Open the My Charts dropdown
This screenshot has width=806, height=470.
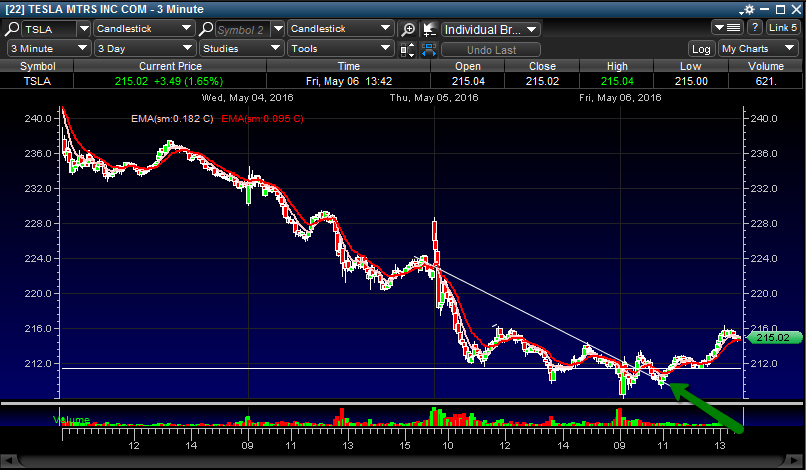point(758,49)
